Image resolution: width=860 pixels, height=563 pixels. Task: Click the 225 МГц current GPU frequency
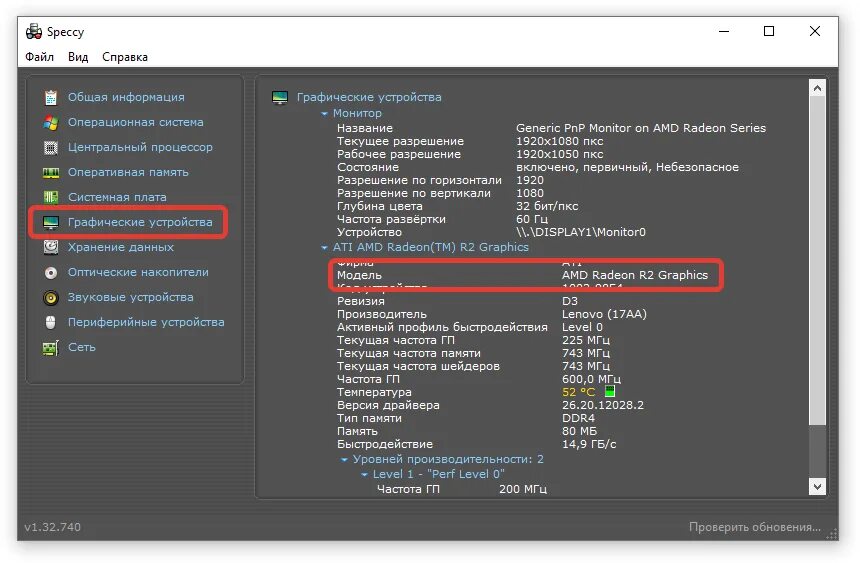pos(585,341)
